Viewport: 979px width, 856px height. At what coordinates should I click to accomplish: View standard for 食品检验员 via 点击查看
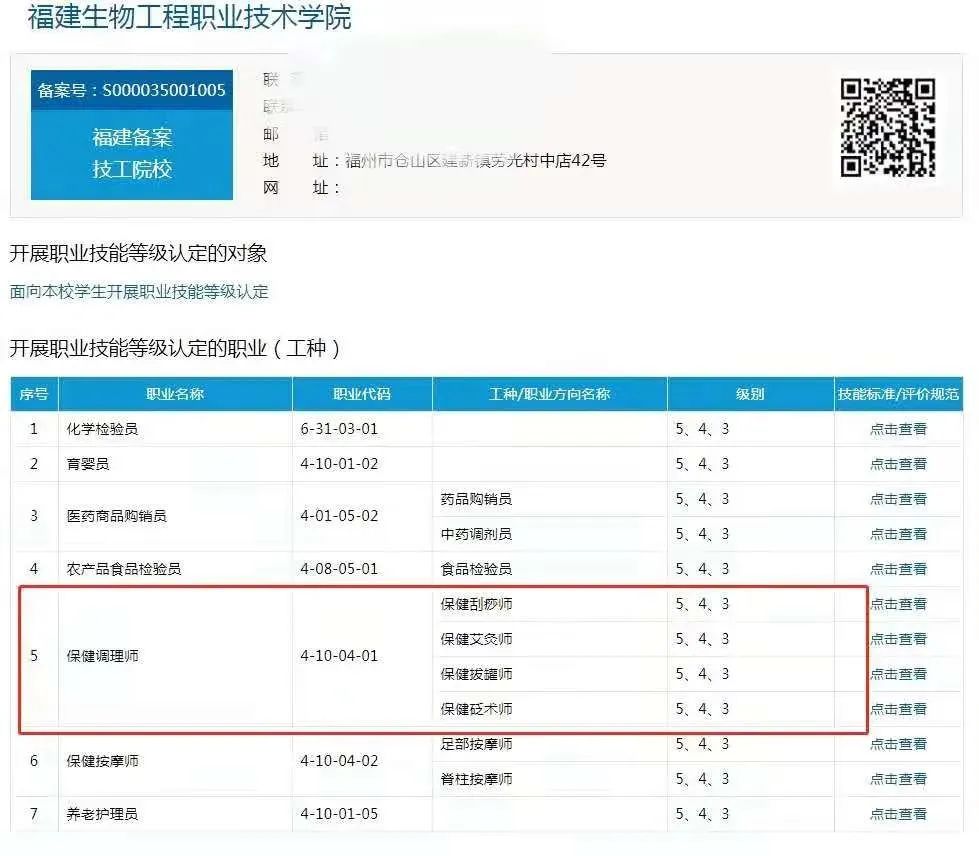[897, 569]
